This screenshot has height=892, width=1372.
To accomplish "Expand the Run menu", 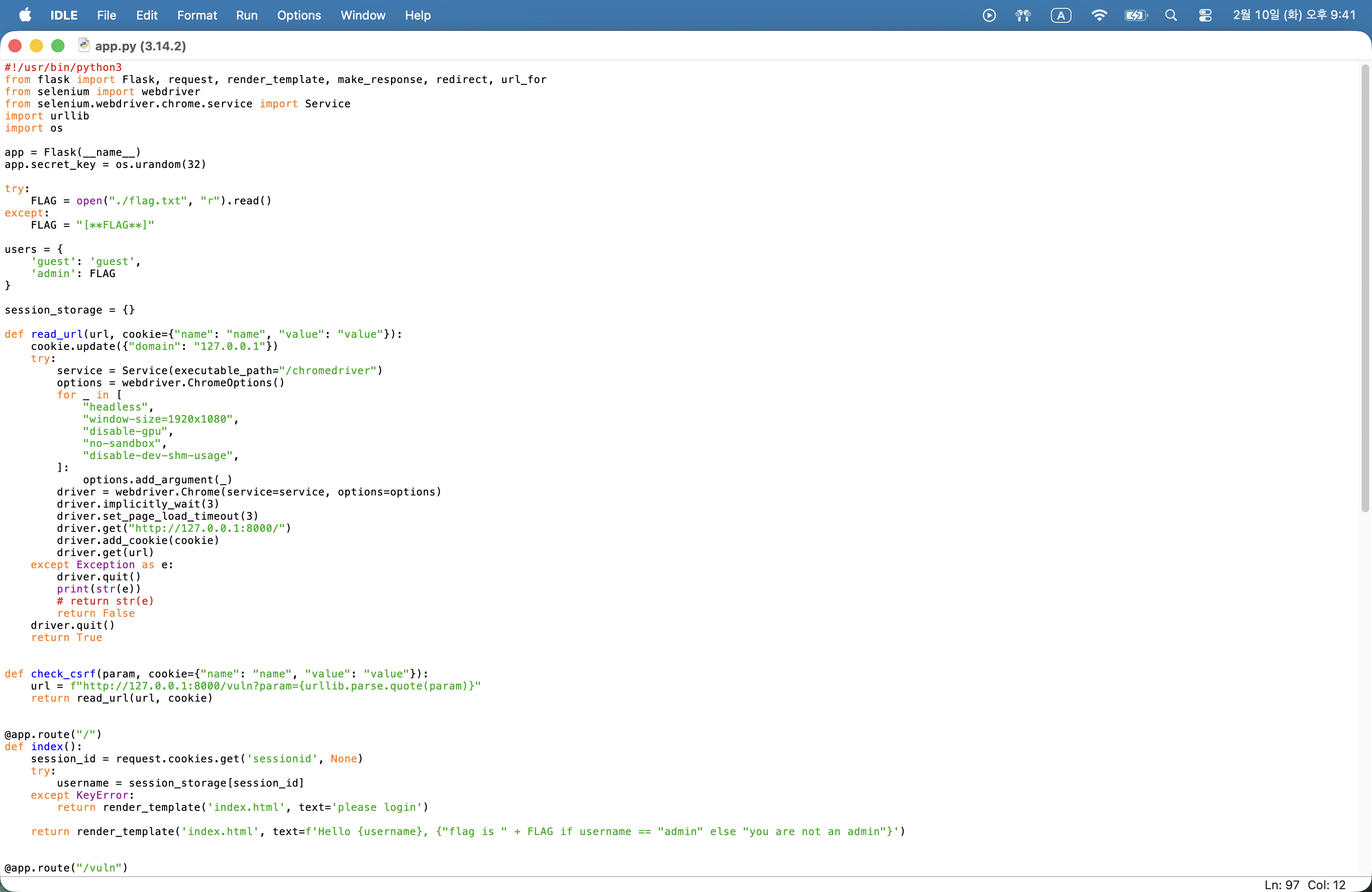I will pos(246,15).
